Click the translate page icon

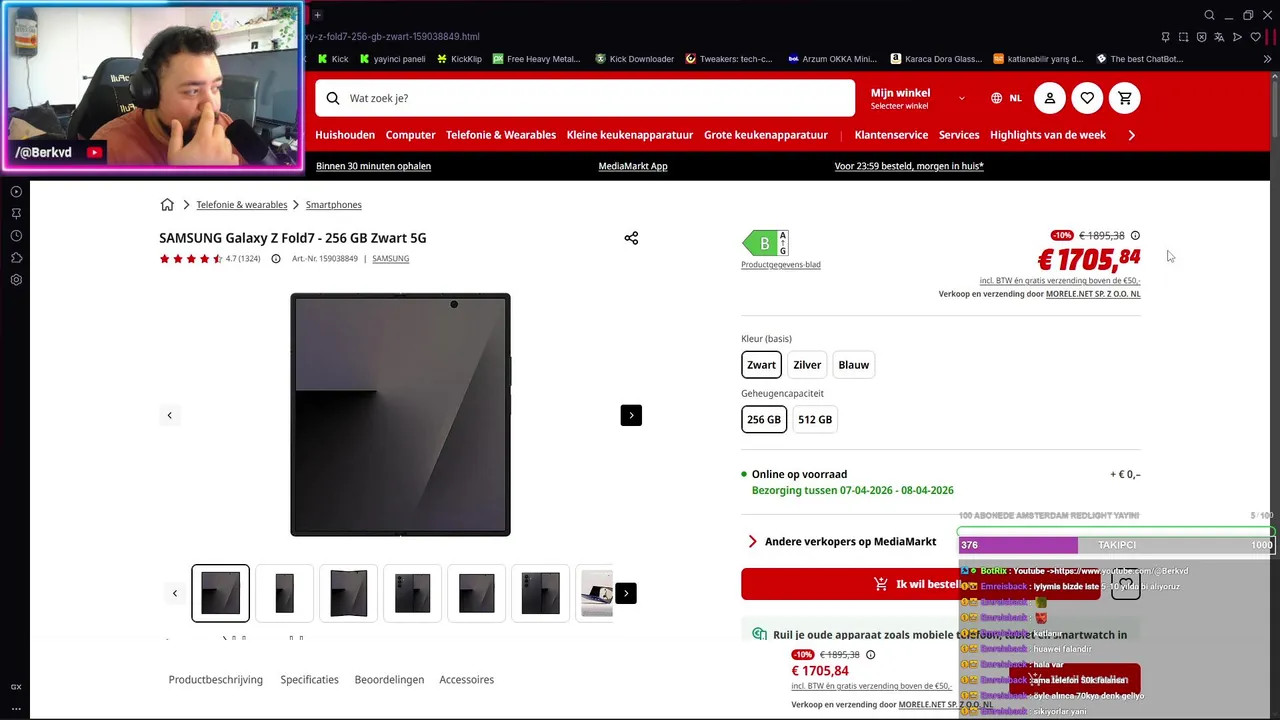pyautogui.click(x=1219, y=37)
